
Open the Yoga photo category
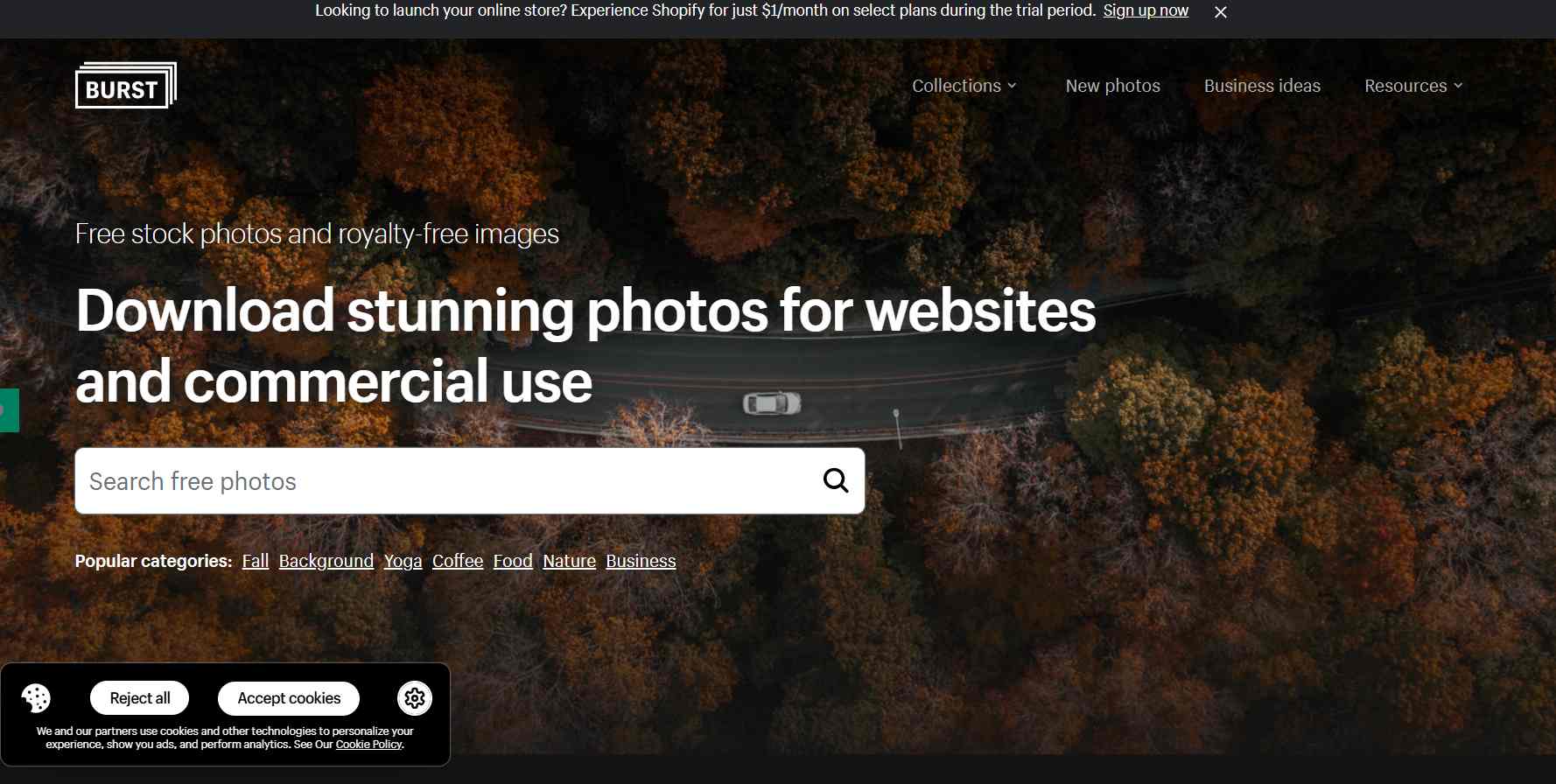tap(403, 561)
